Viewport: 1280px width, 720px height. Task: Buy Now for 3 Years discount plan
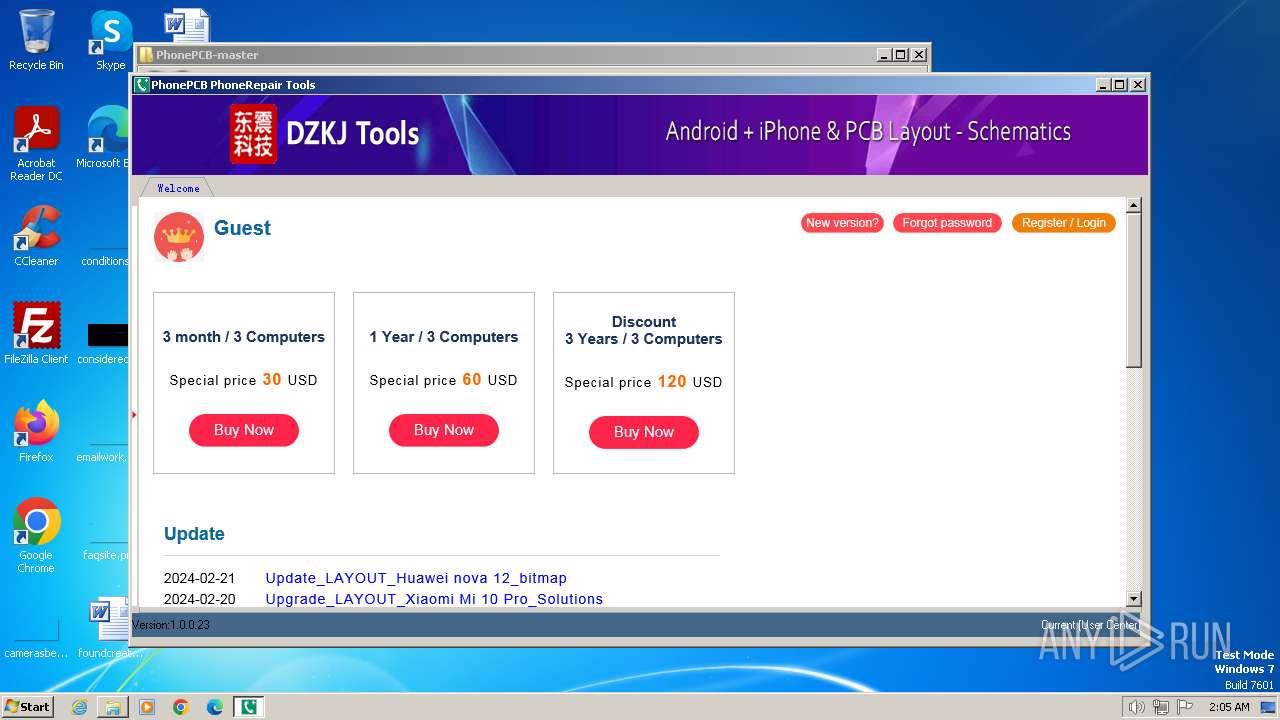tap(644, 432)
